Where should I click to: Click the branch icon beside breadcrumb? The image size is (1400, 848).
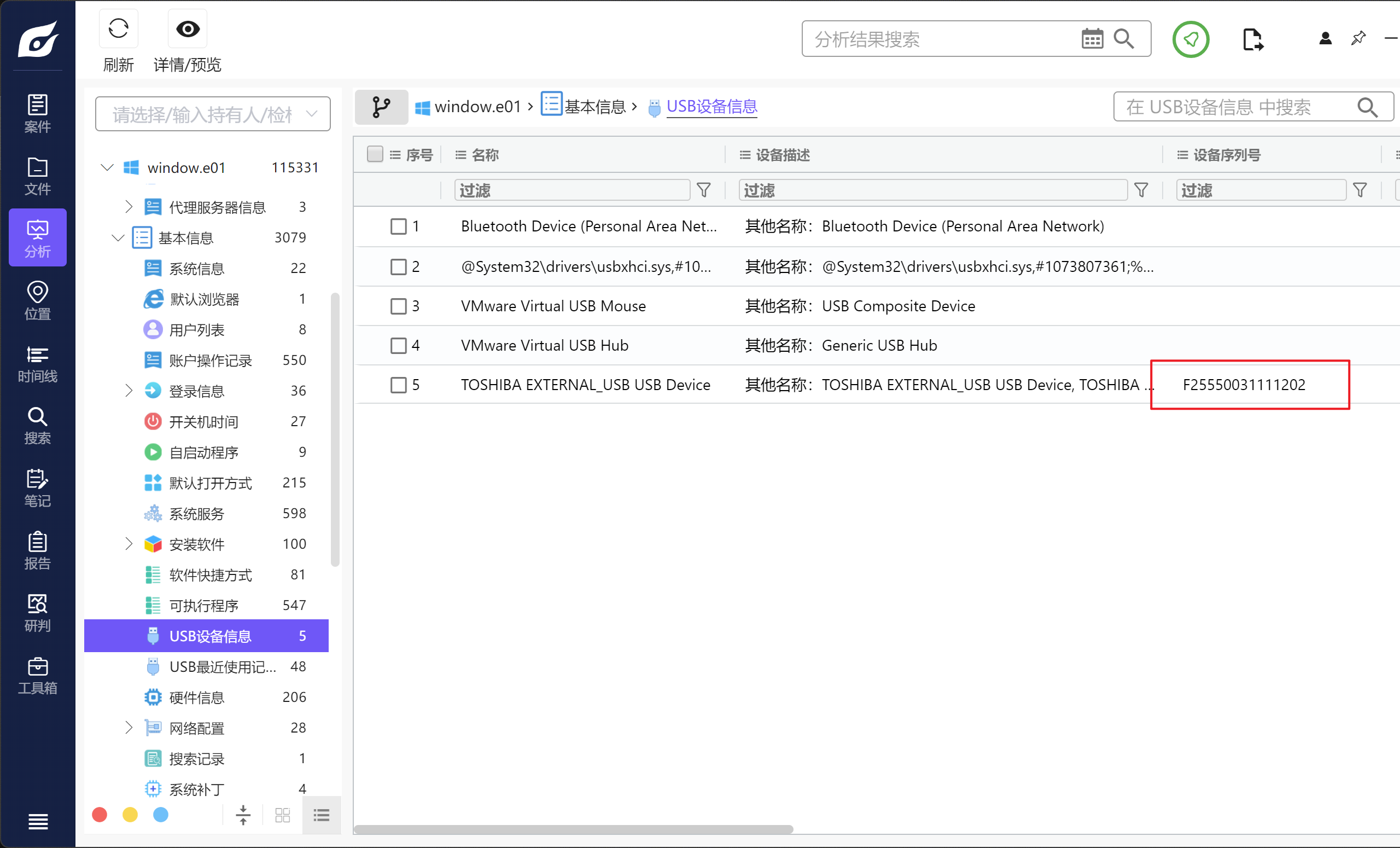(381, 107)
